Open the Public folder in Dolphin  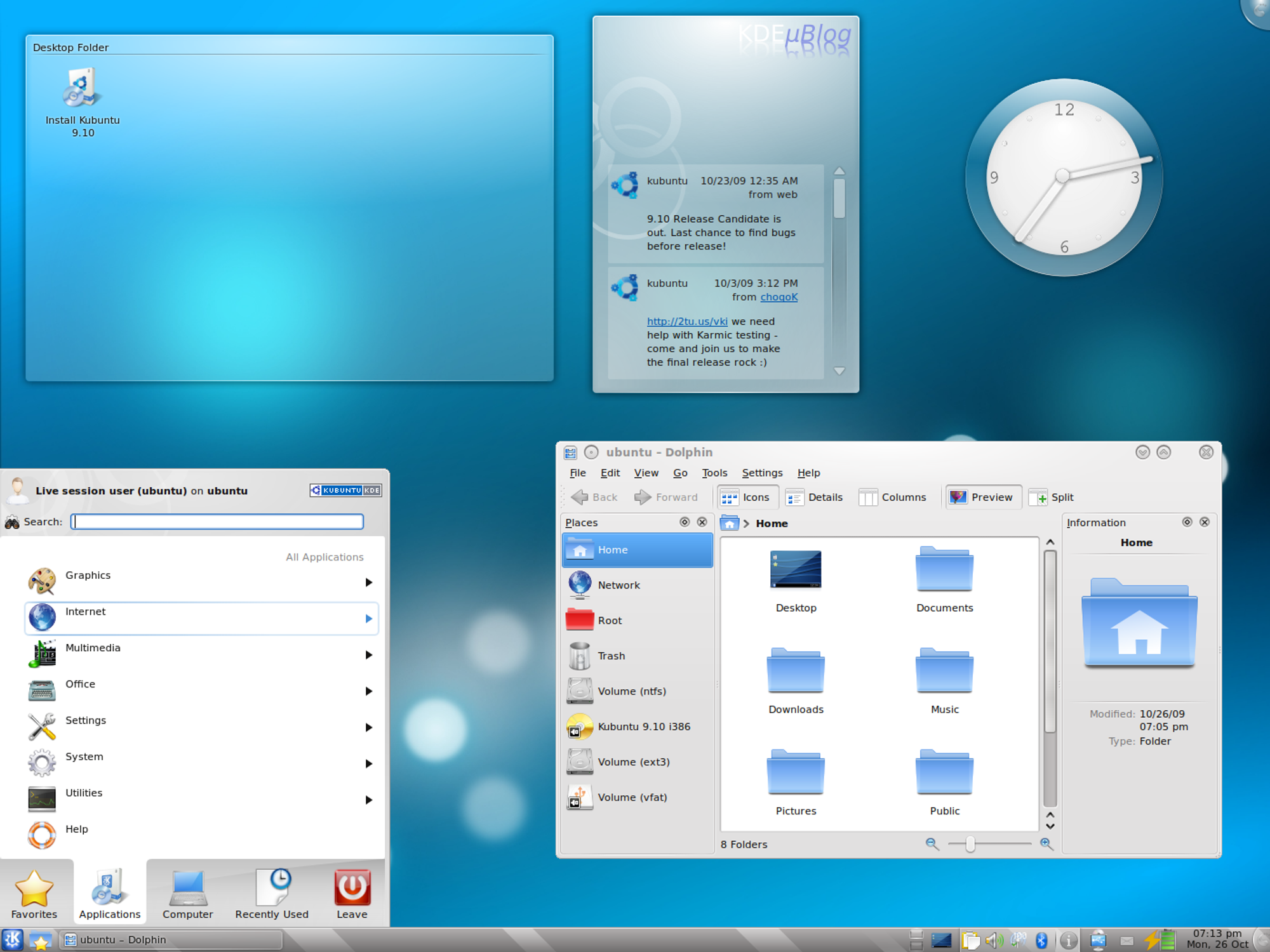tap(944, 783)
